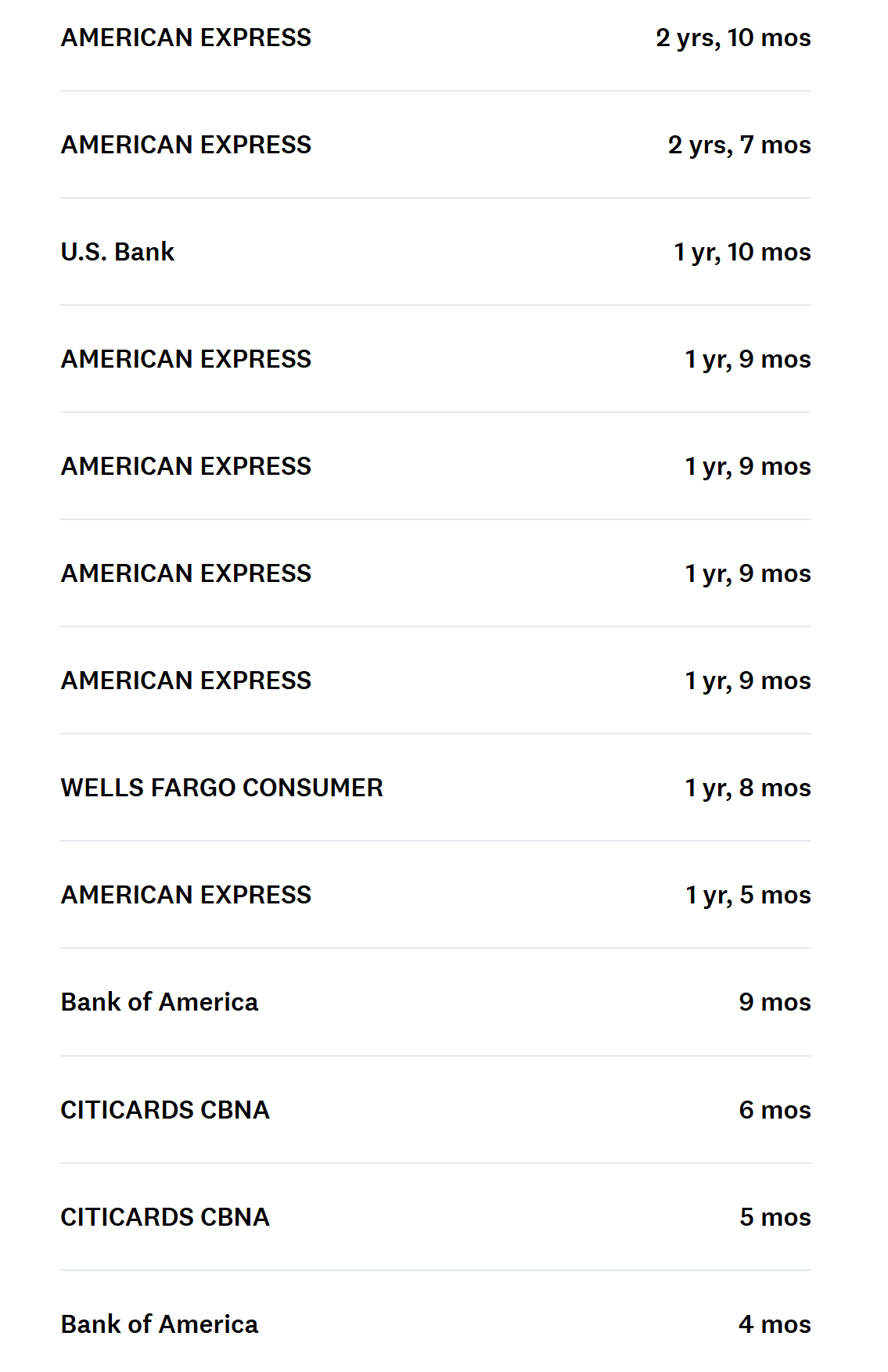Viewport: 888px width, 1372px height.
Task: Click Bank of America account aged 4 mos
Action: click(x=160, y=1324)
